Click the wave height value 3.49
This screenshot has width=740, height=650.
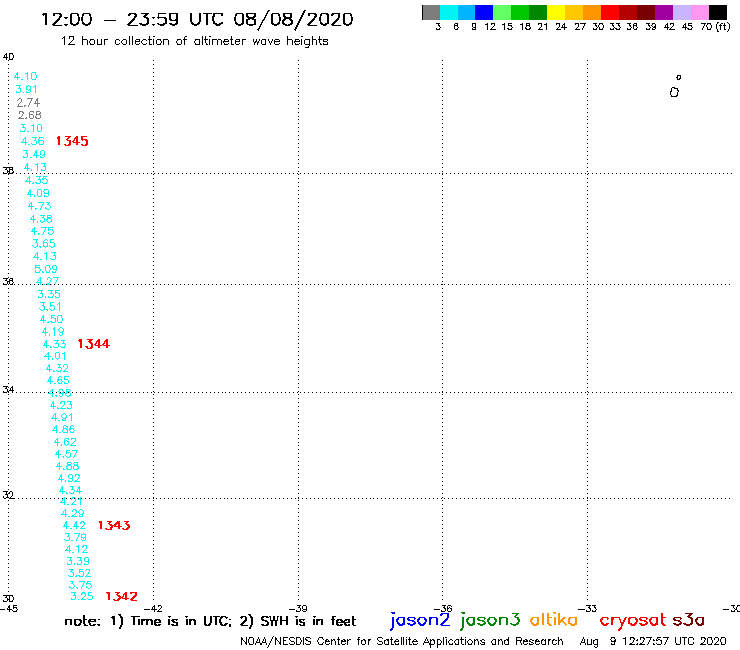(34, 154)
